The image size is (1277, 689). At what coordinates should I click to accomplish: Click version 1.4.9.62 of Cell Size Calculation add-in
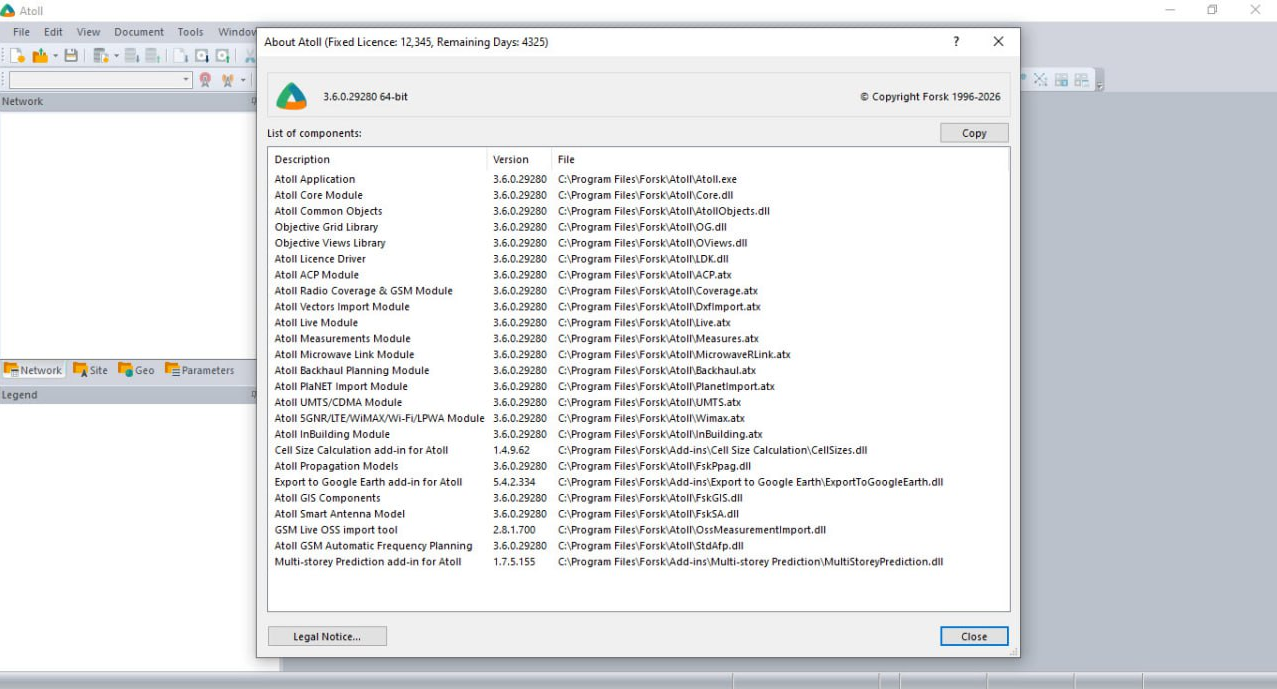click(x=511, y=450)
